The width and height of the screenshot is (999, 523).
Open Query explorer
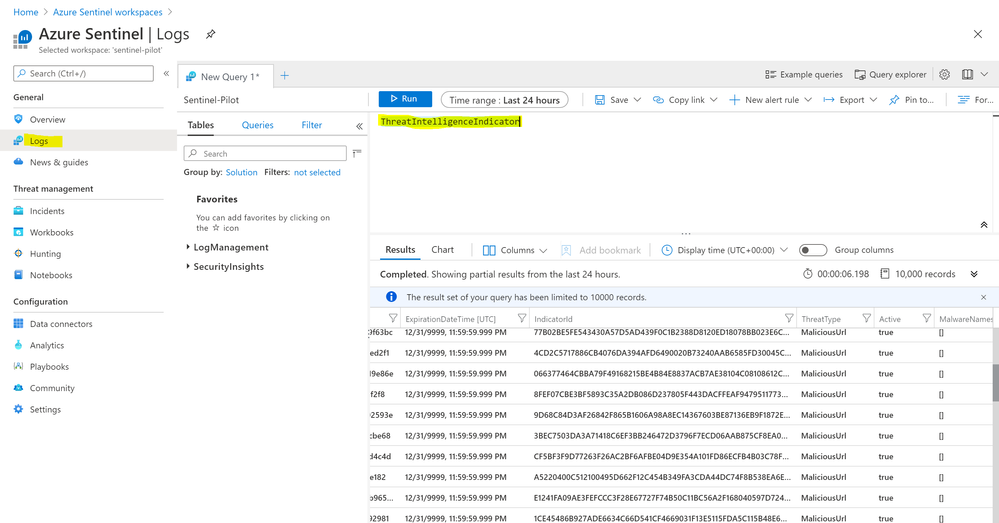tap(890, 75)
